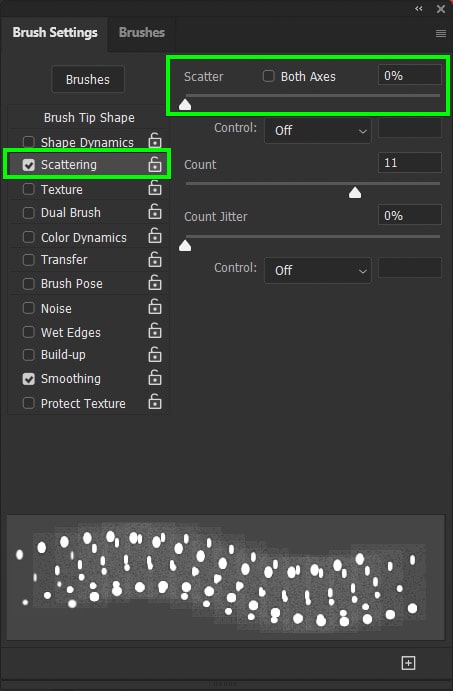Collapse the panel using the double-arrow icon
The height and width of the screenshot is (691, 453).
(x=419, y=8)
